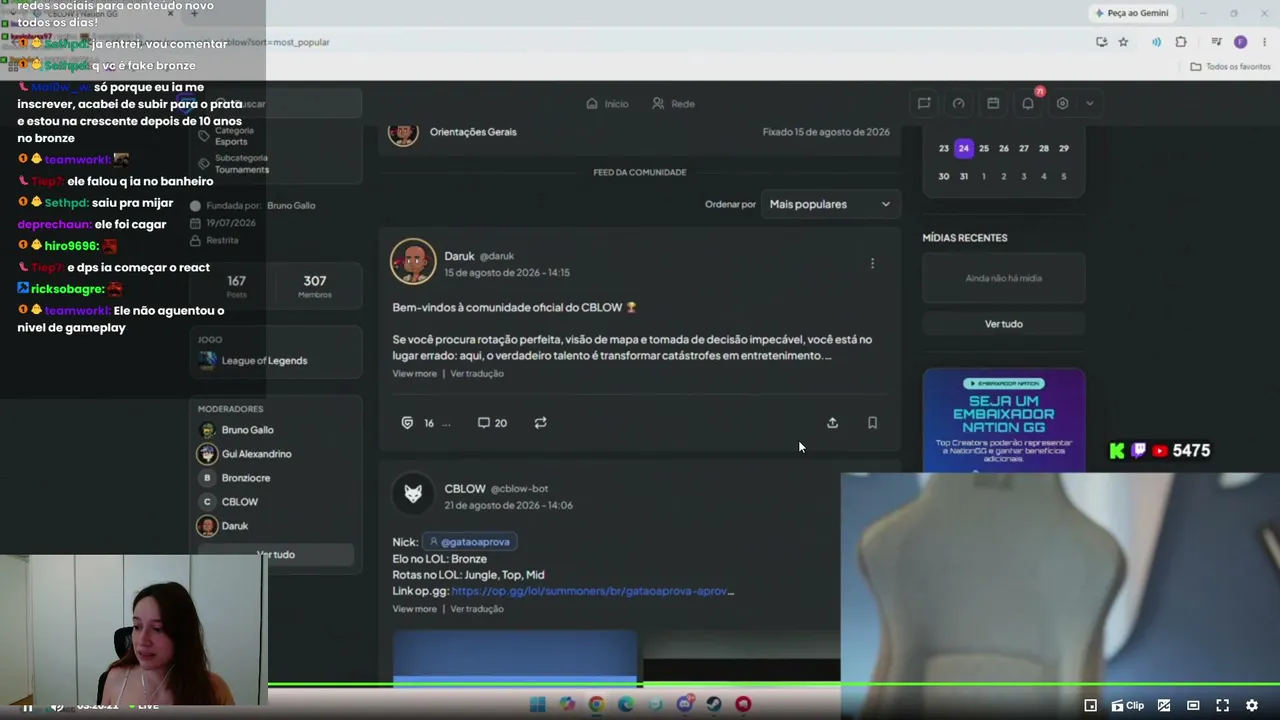This screenshot has height=720, width=1280.
Task: Select day 24 on the calendar
Action: pos(963,148)
